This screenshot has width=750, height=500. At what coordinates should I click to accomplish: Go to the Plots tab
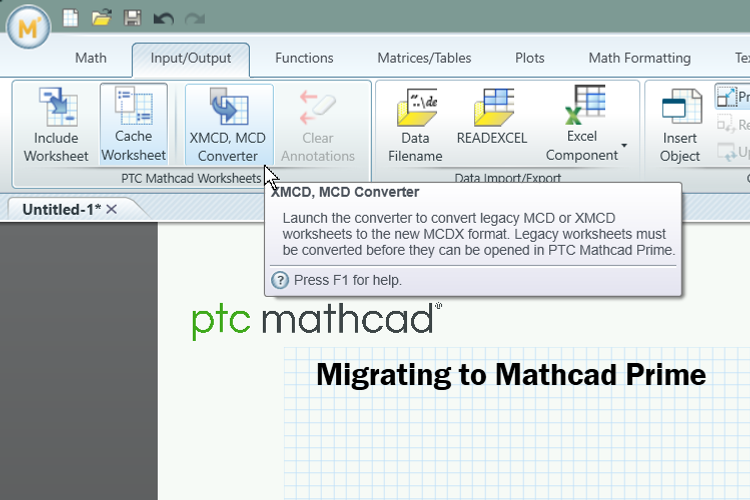(530, 58)
